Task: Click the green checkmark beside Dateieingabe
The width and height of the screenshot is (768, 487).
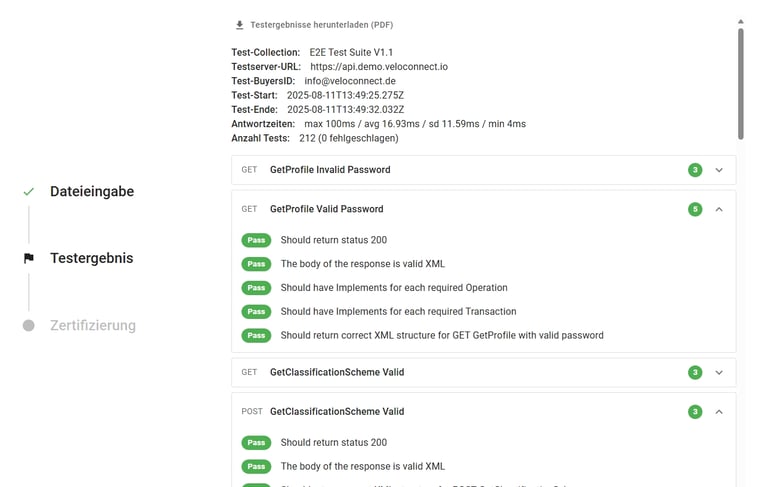Action: (29, 192)
